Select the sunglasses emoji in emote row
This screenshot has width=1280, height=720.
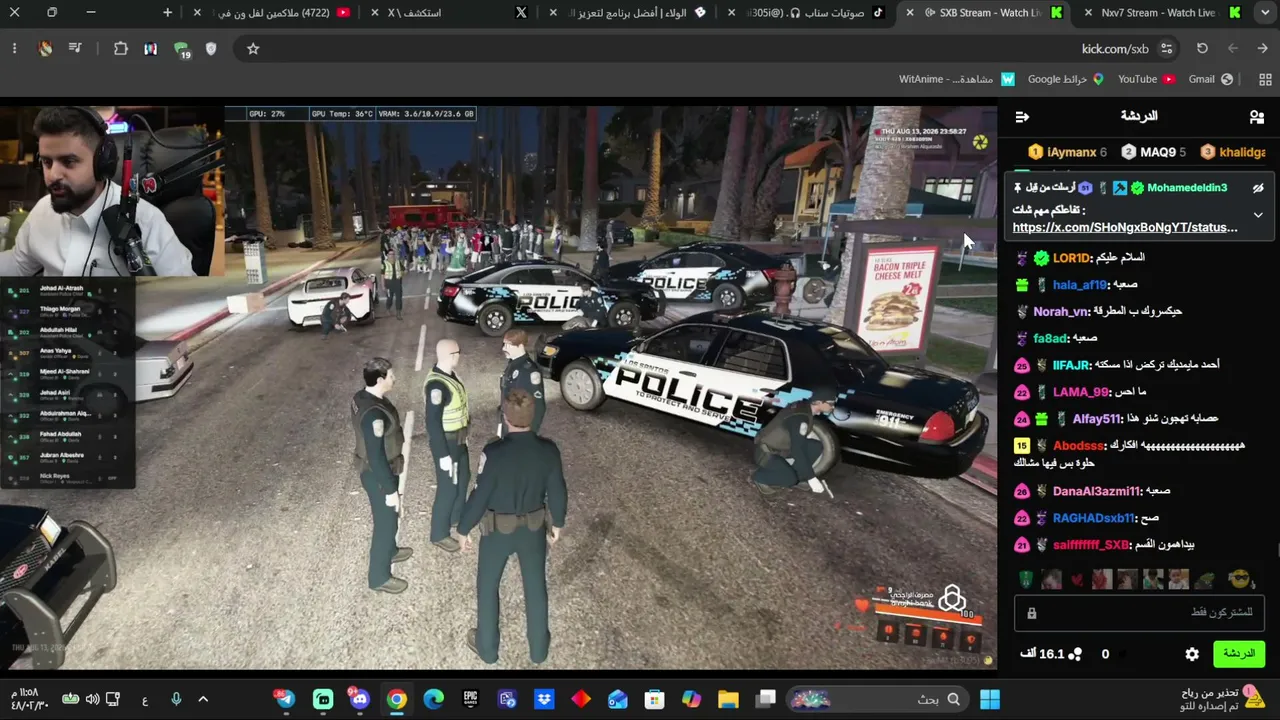pos(1240,579)
